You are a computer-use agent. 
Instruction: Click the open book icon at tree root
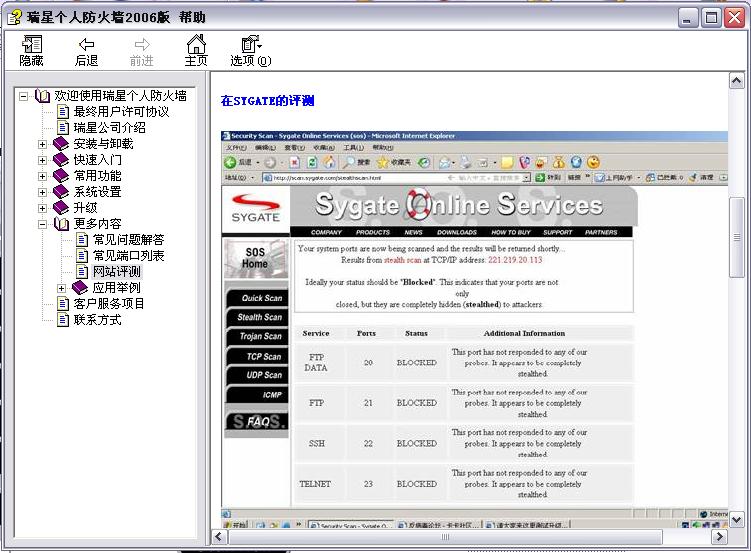42,96
